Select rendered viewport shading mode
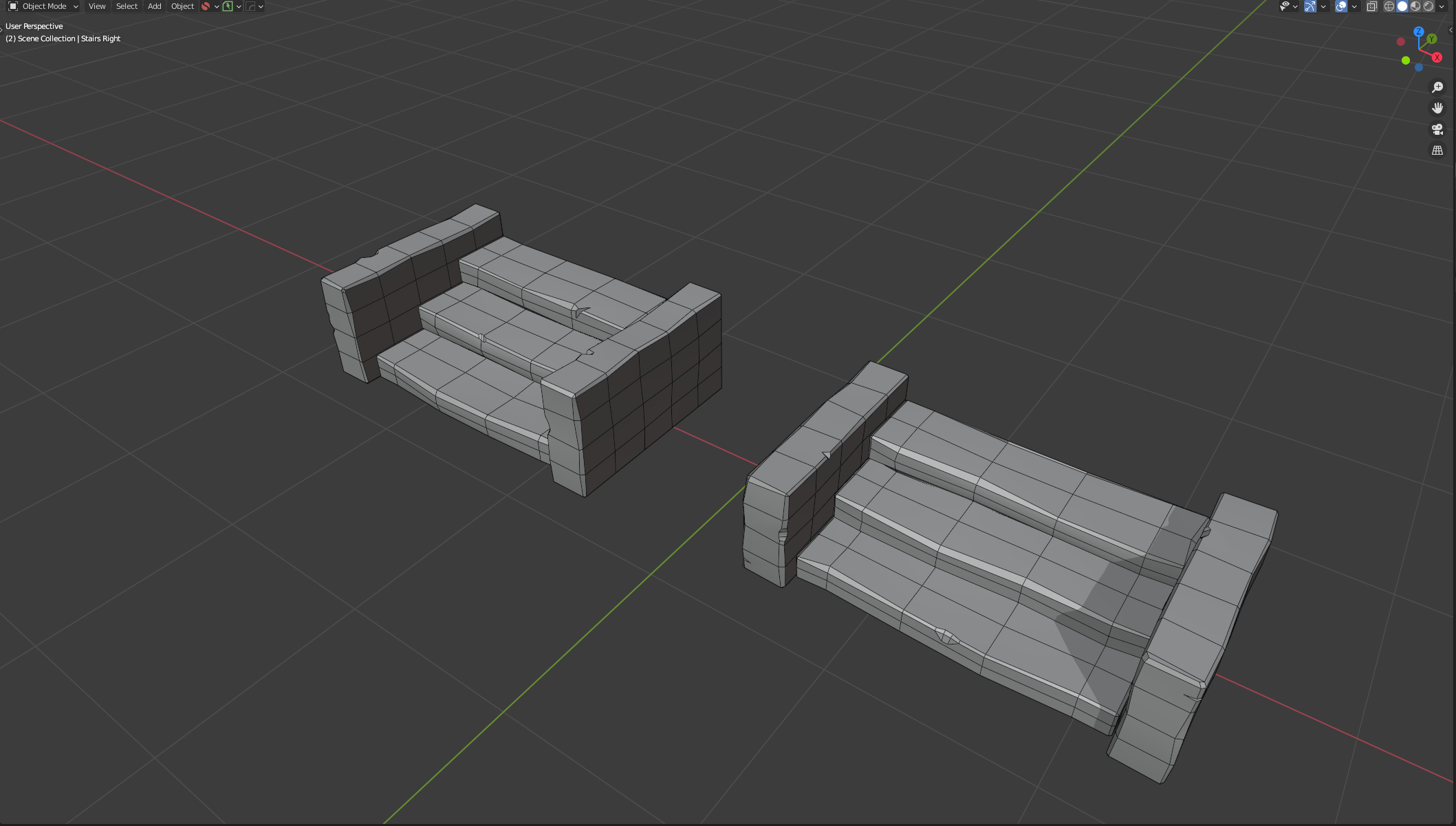The height and width of the screenshot is (826, 1456). coord(1428,6)
